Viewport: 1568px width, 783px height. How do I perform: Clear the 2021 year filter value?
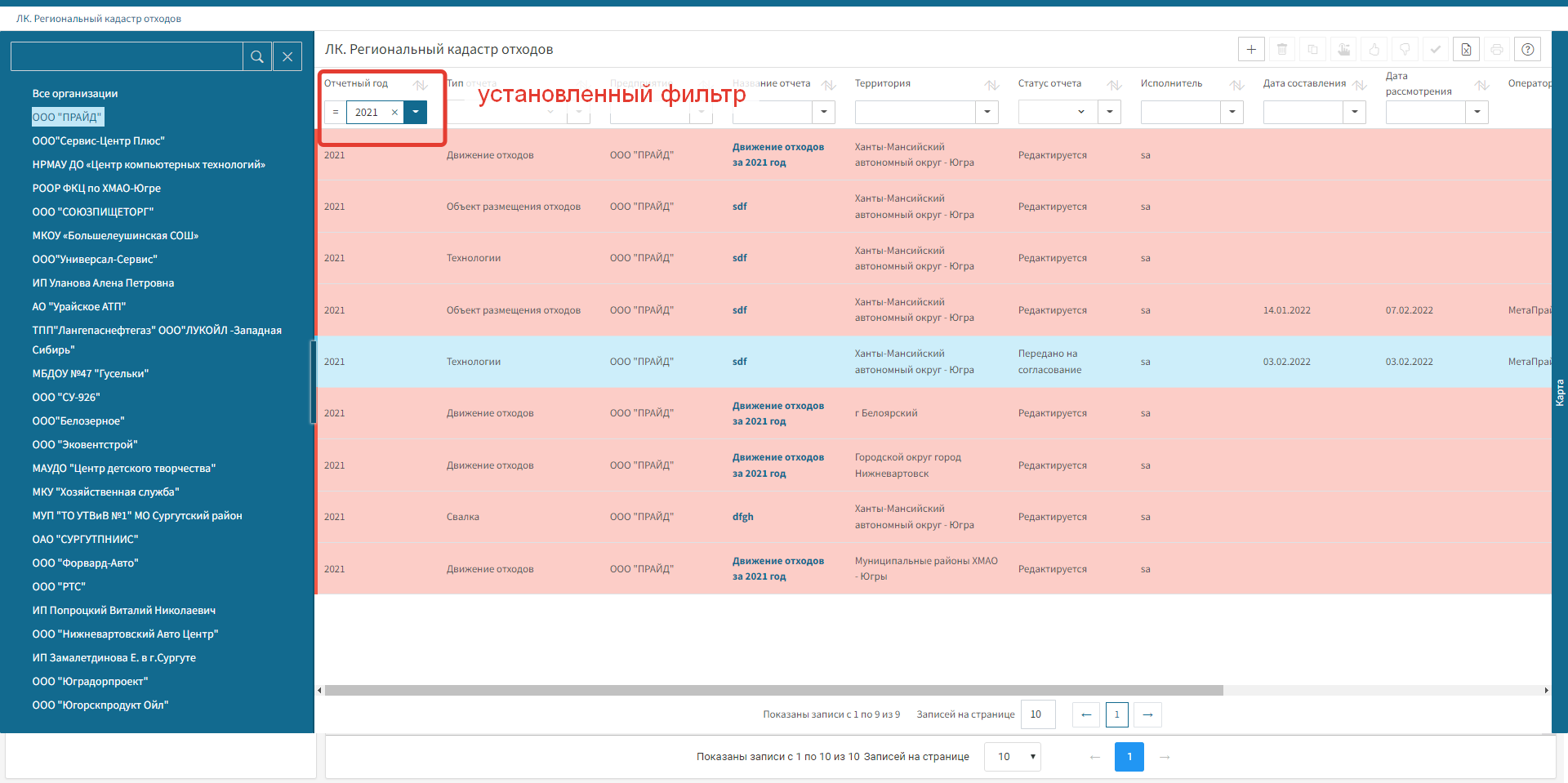coord(394,113)
